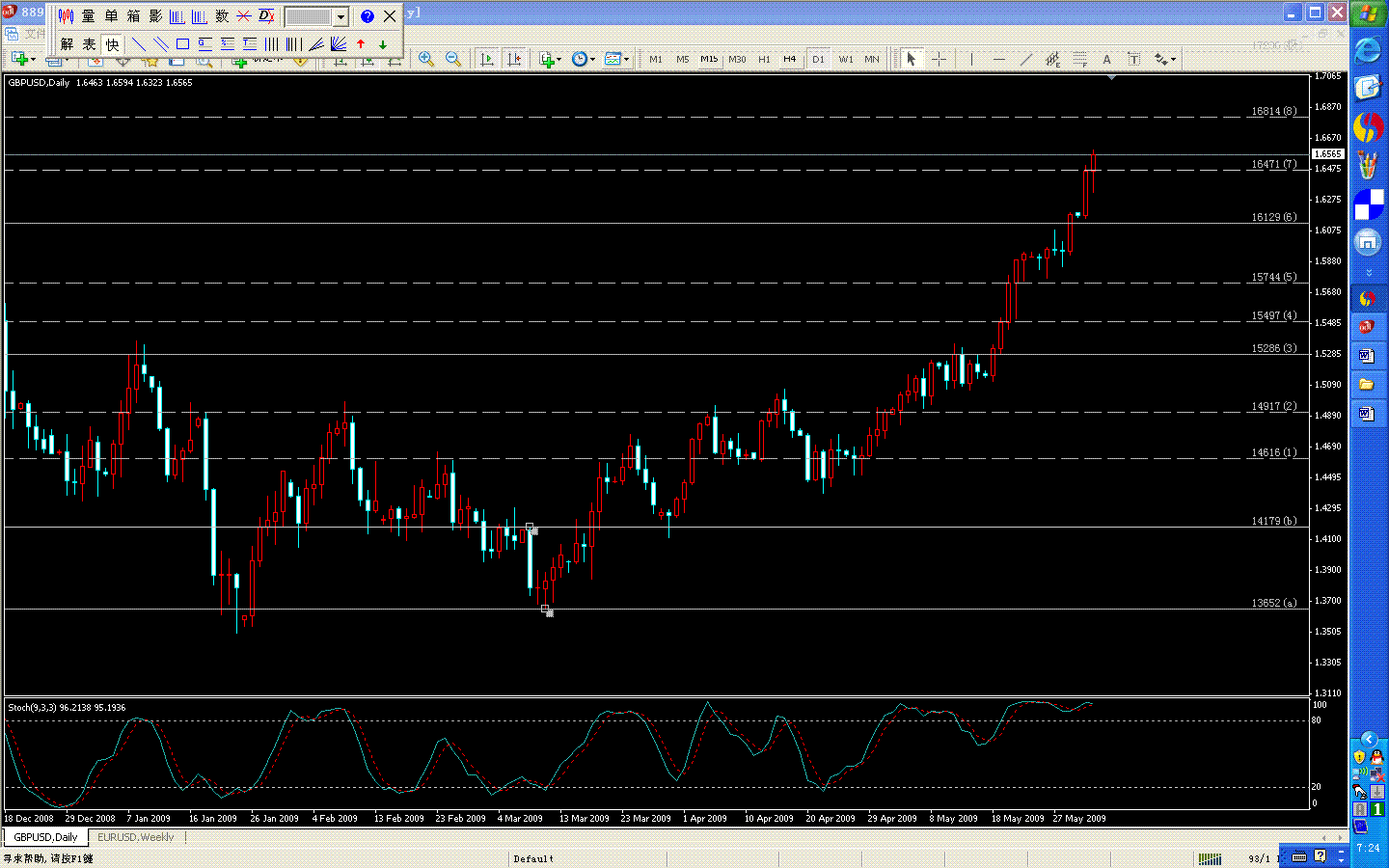1389x868 pixels.
Task: Switch to GBPUSD,Daily chart tab
Action: 45,837
